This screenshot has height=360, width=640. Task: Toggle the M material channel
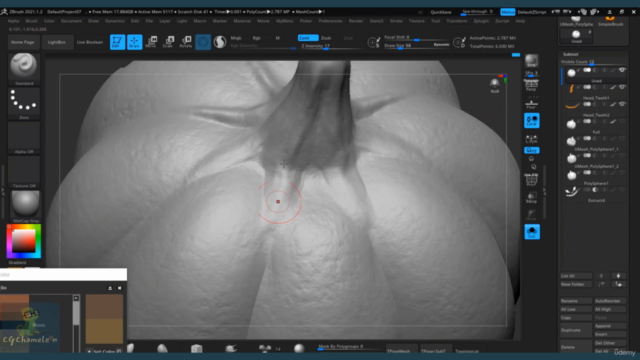(278, 38)
